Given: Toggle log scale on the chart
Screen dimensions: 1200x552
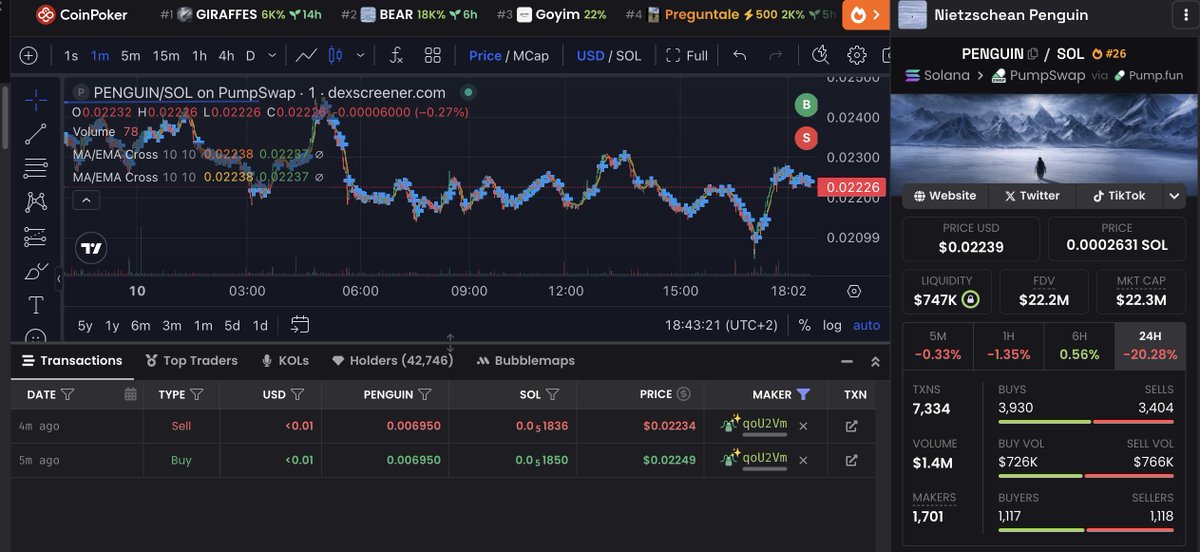Looking at the screenshot, I should pos(832,325).
